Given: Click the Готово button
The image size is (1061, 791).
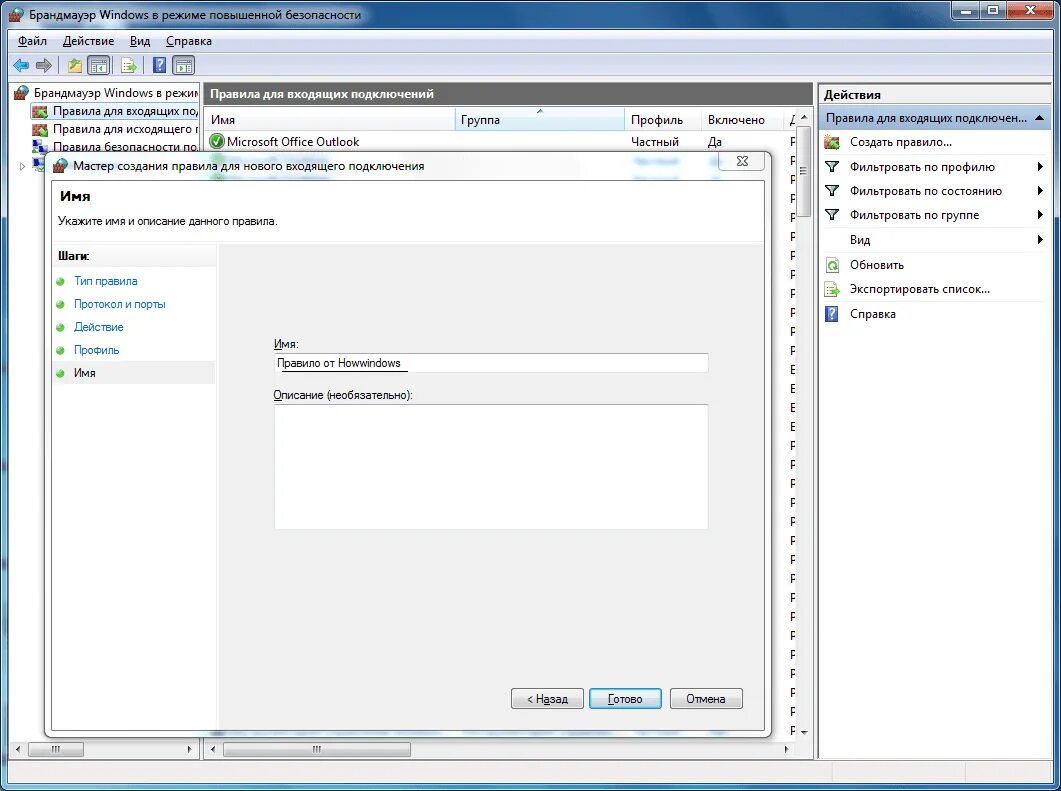Looking at the screenshot, I should 625,699.
